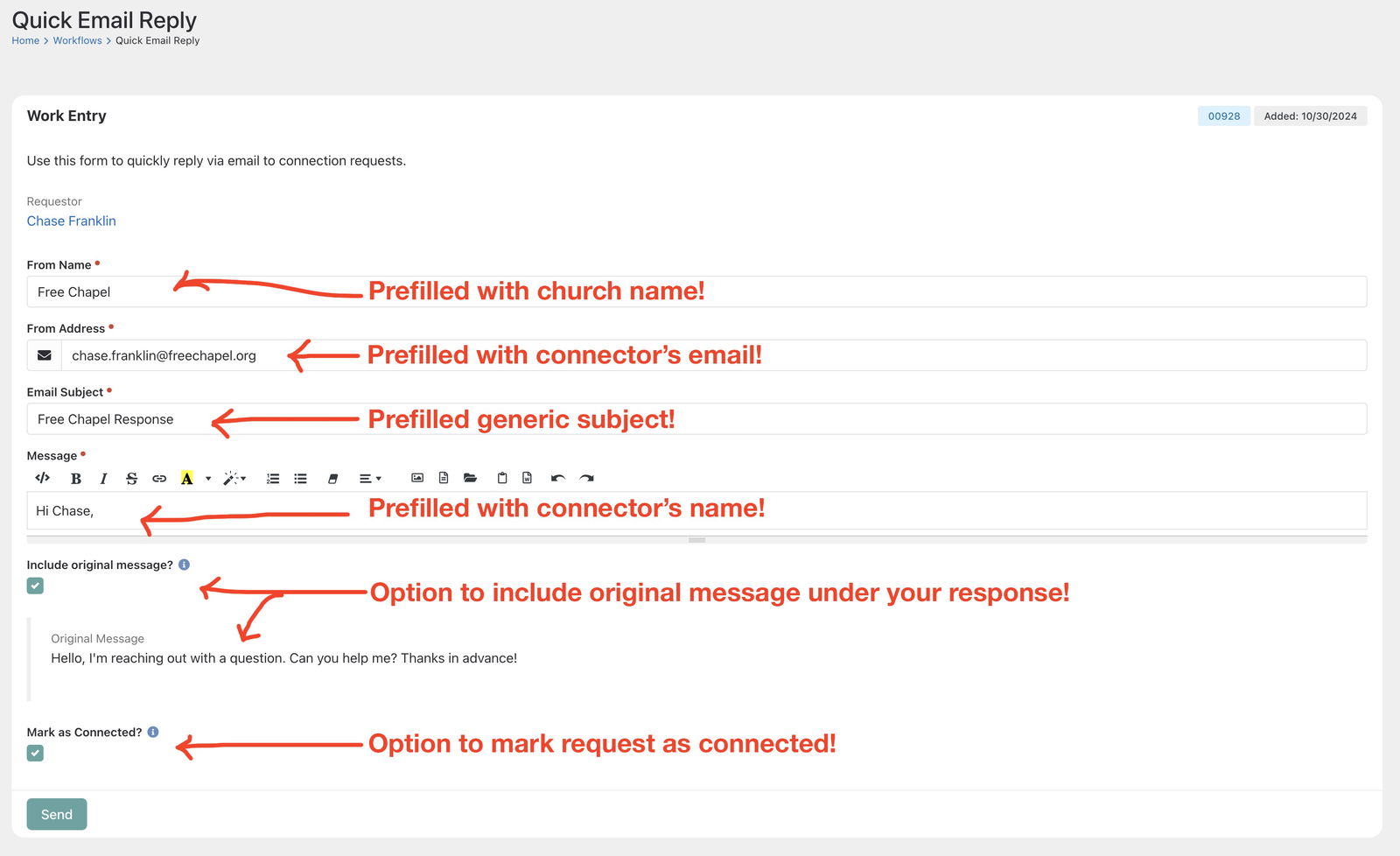Apply italic formatting in message toolbar
The height and width of the screenshot is (856, 1400).
point(103,478)
